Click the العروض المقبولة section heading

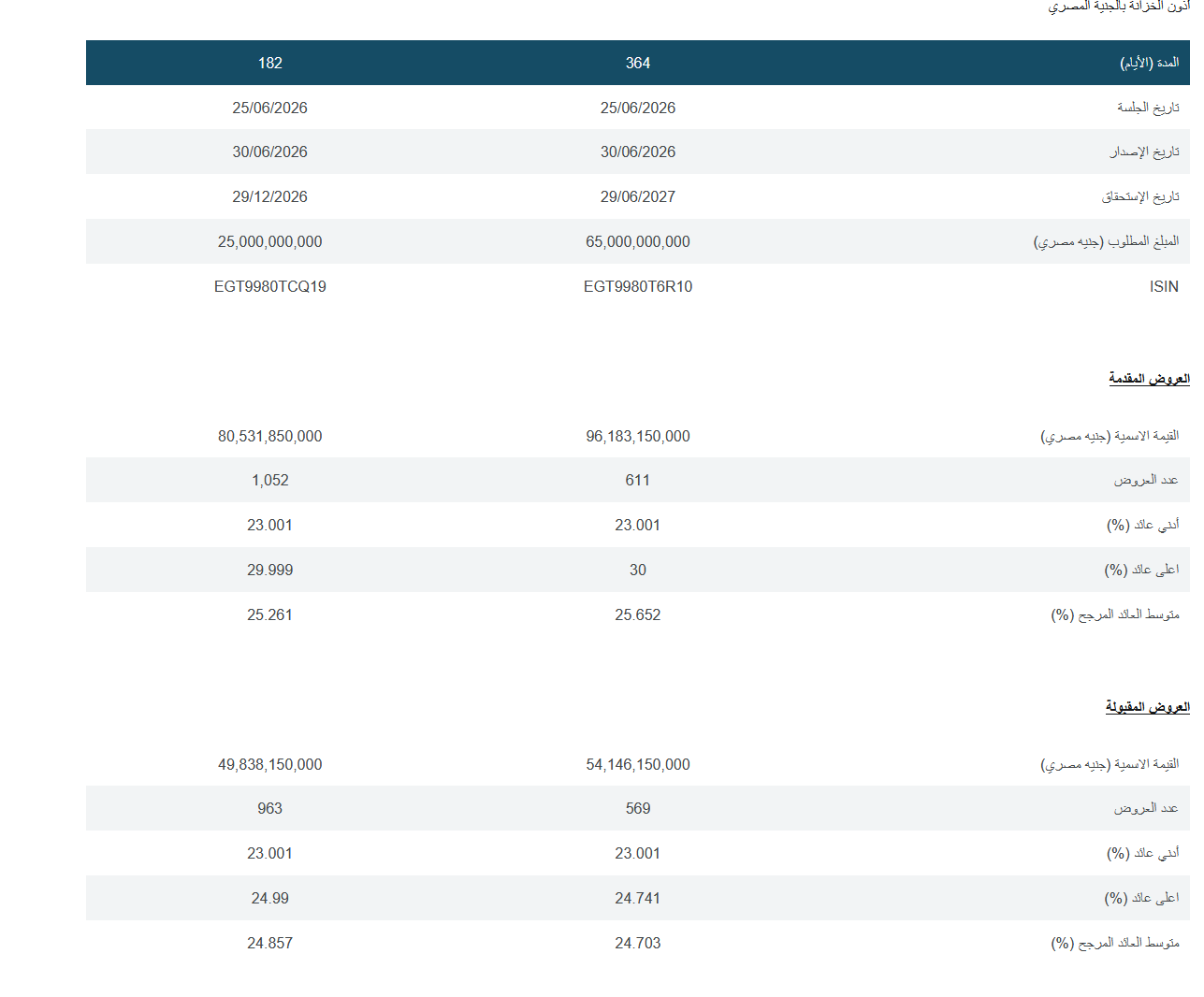point(1147,706)
